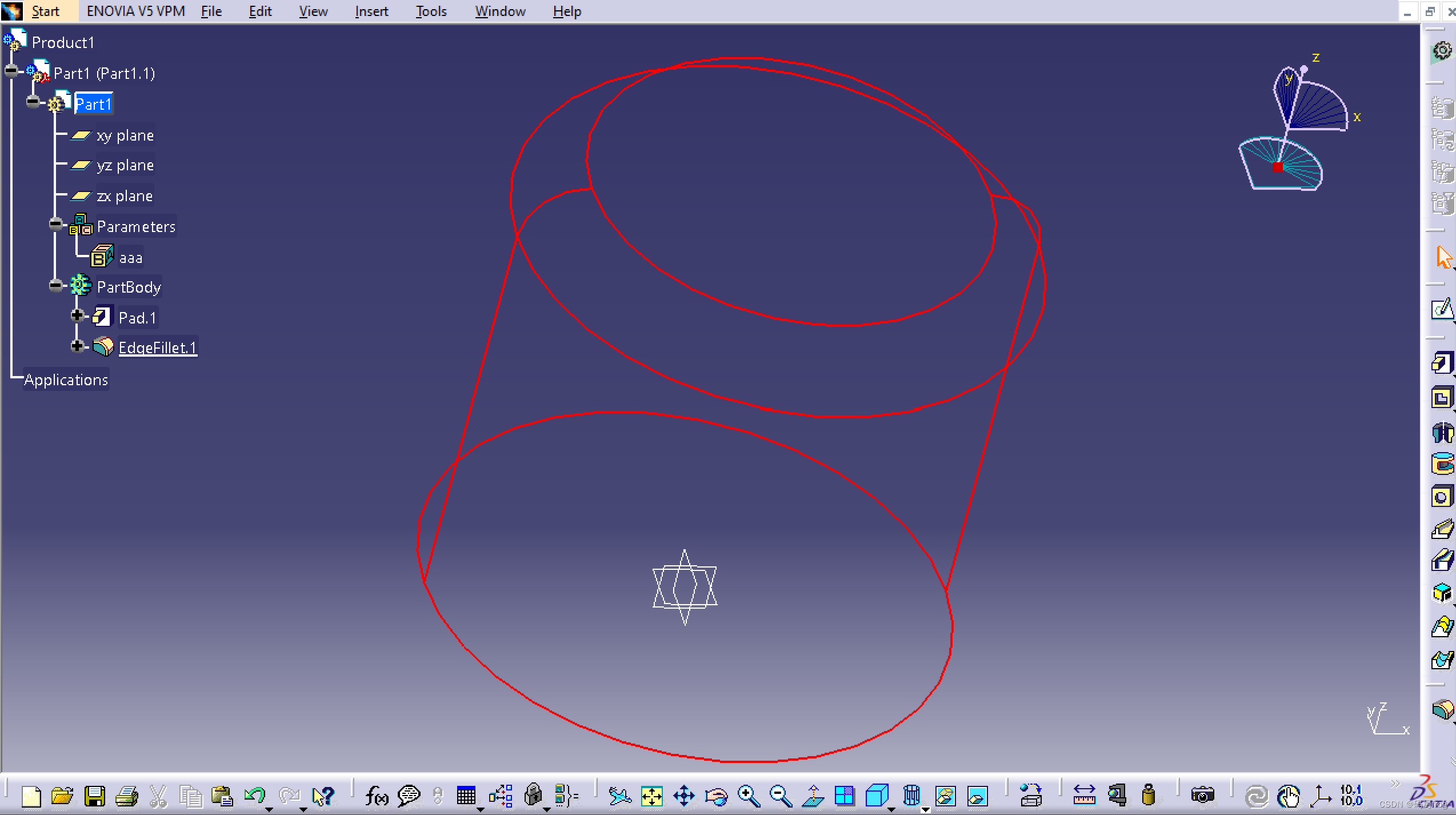Toggle the Fly mode airplane icon
The height and width of the screenshot is (815, 1456).
tap(619, 796)
